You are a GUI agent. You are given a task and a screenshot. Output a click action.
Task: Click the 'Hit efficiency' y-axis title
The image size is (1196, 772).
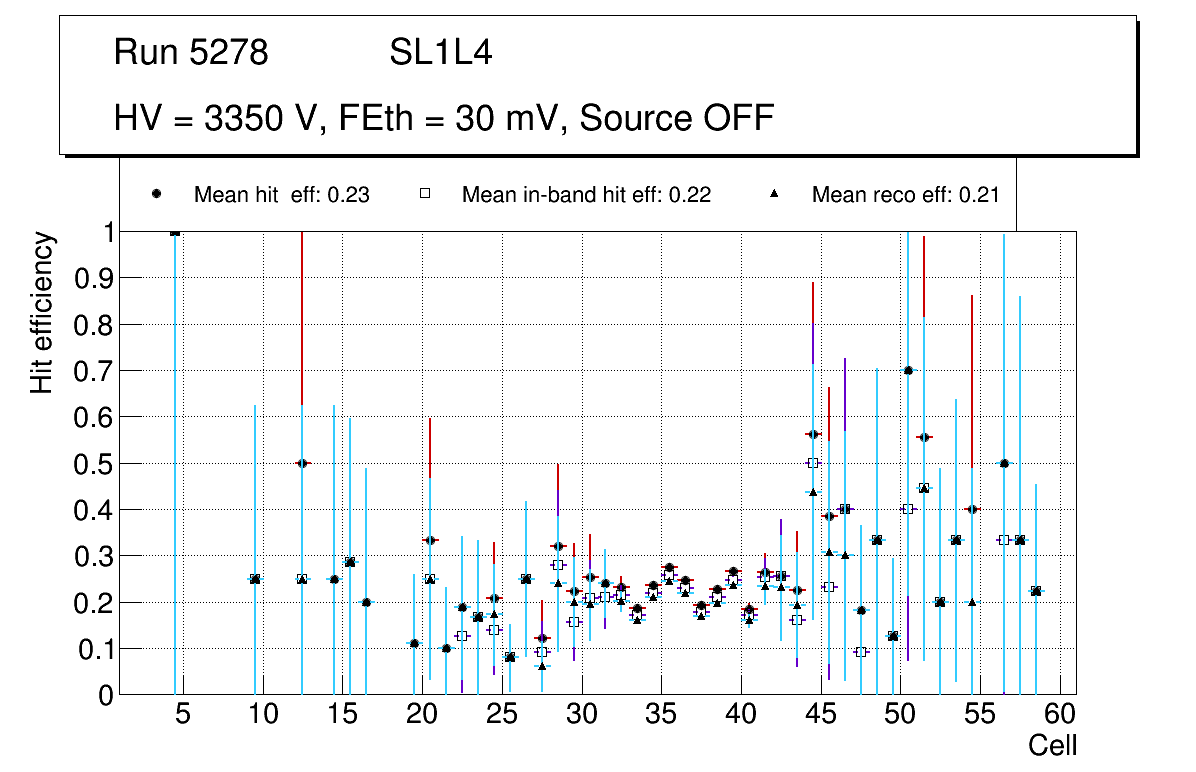tap(42, 312)
